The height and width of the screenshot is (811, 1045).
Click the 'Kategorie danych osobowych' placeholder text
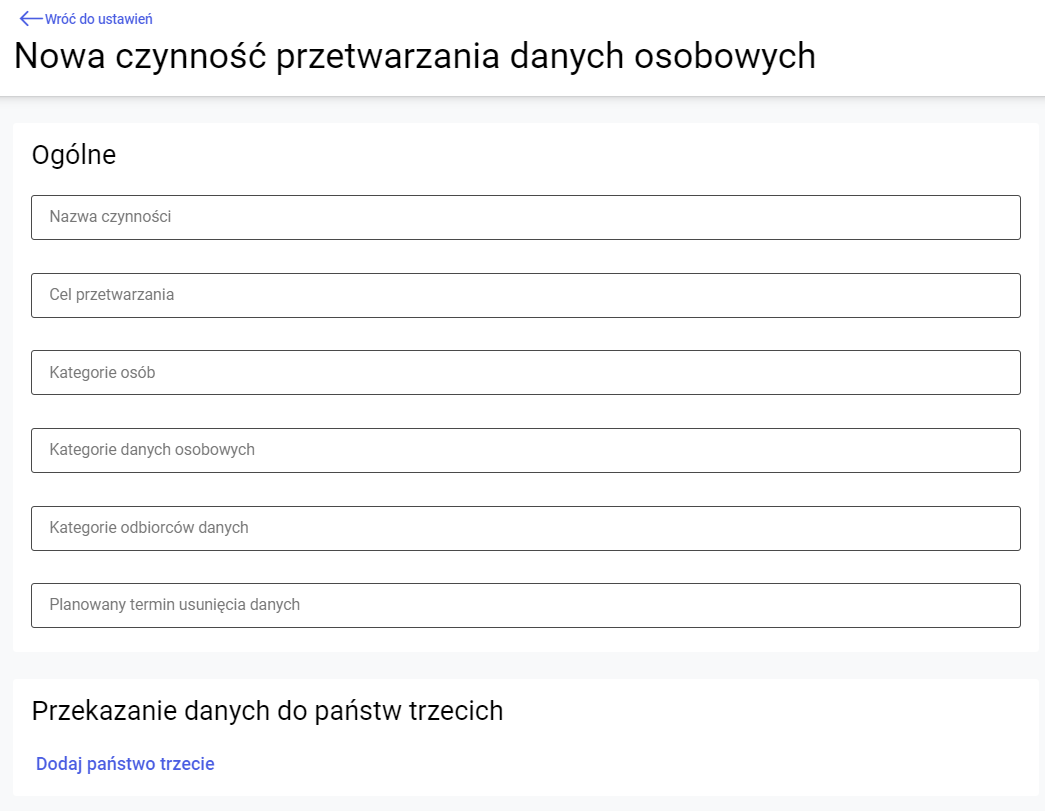point(152,450)
